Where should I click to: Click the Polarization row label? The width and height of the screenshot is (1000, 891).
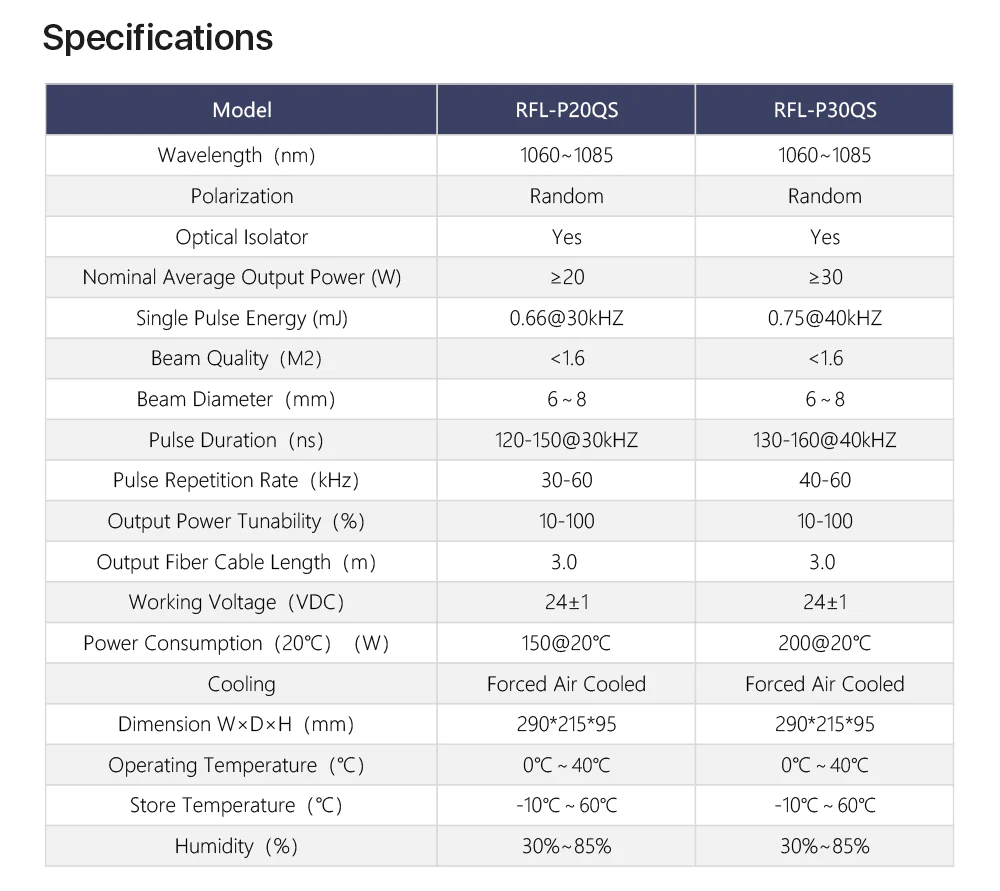(242, 196)
